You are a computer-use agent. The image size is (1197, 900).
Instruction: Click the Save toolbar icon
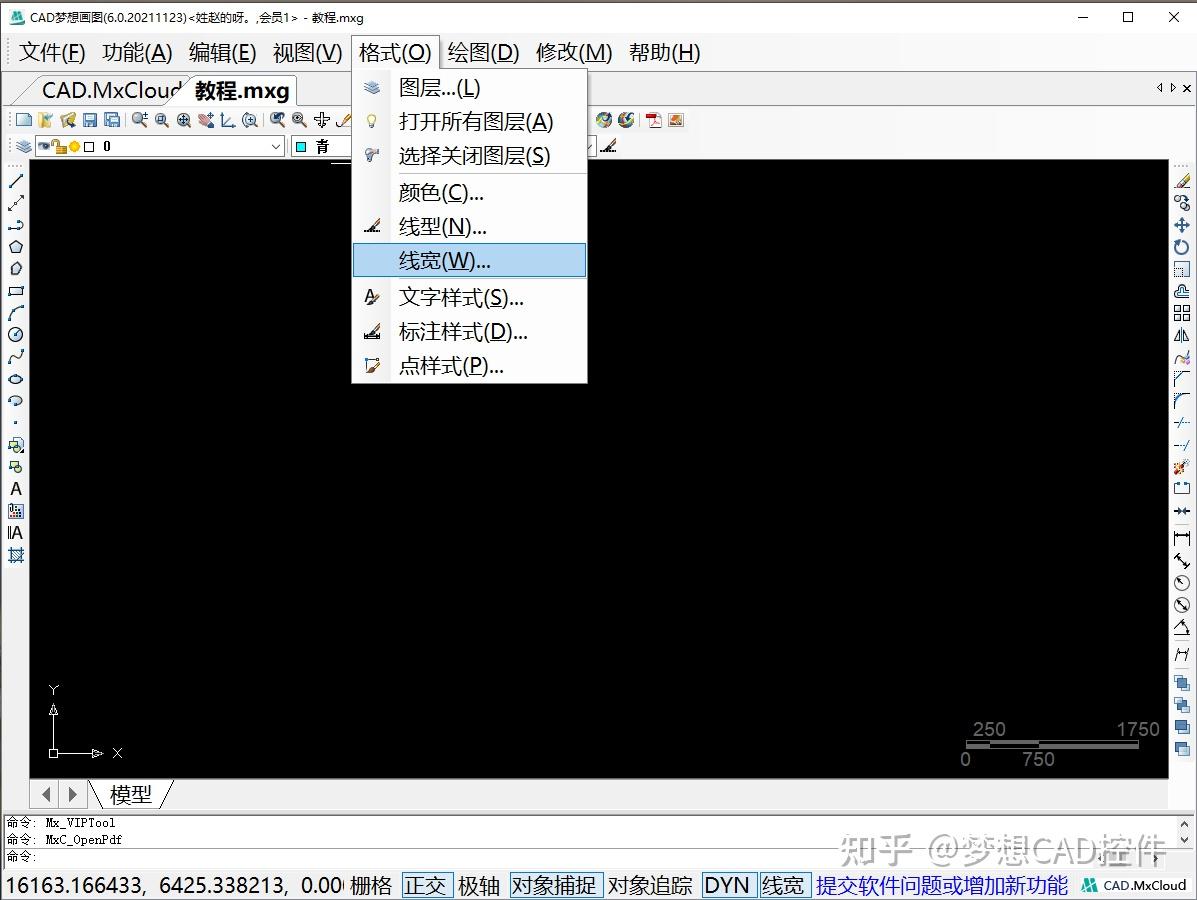[90, 120]
